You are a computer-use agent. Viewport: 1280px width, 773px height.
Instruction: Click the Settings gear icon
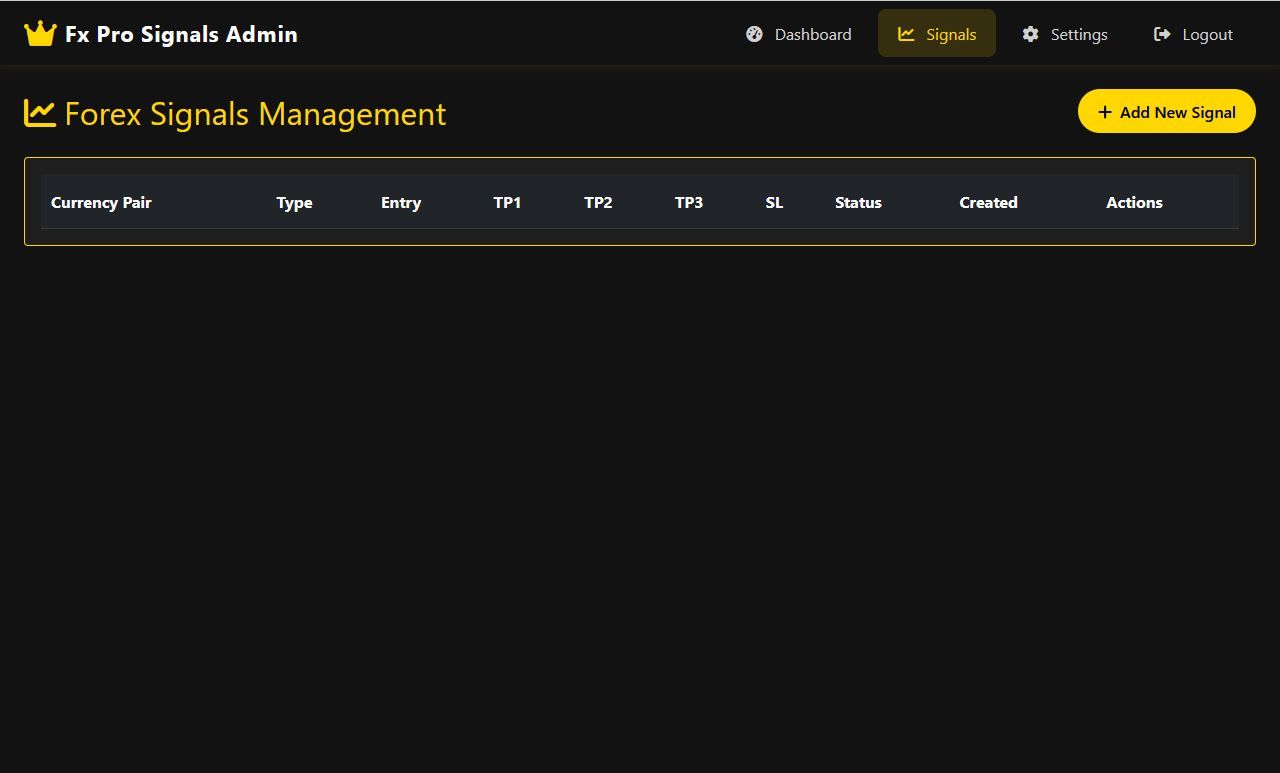pyautogui.click(x=1030, y=34)
